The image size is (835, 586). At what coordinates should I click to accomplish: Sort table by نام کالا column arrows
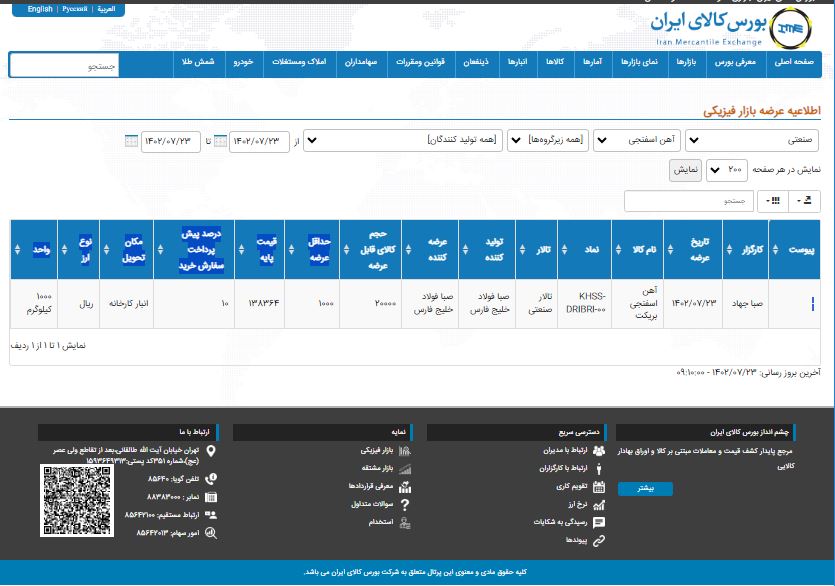point(618,249)
